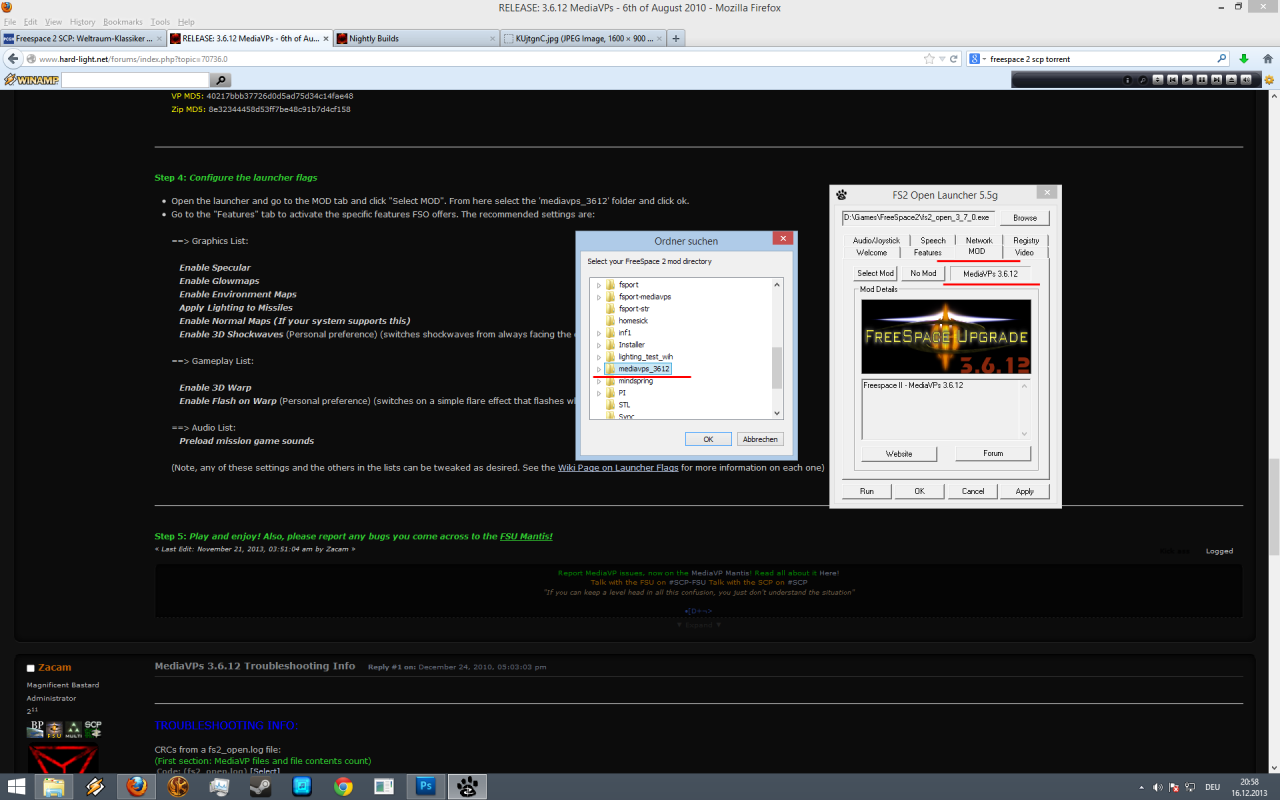This screenshot has width=1280, height=800.
Task: Select the mindspring folder
Action: [x=636, y=381]
